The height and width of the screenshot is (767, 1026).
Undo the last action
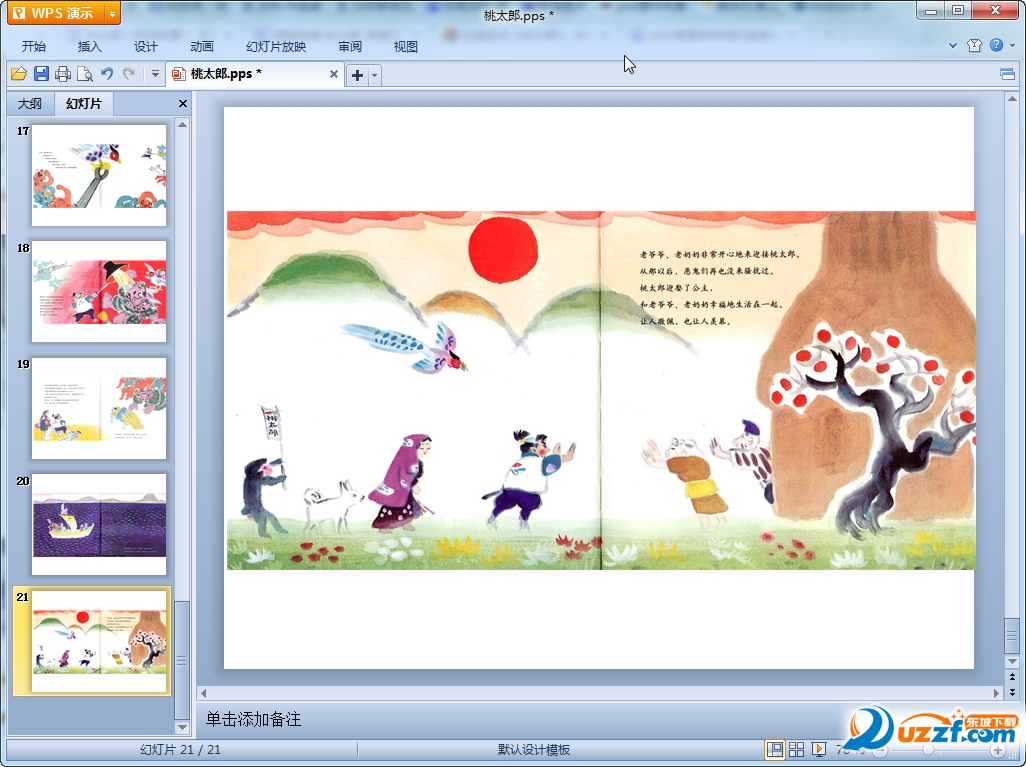(x=107, y=74)
